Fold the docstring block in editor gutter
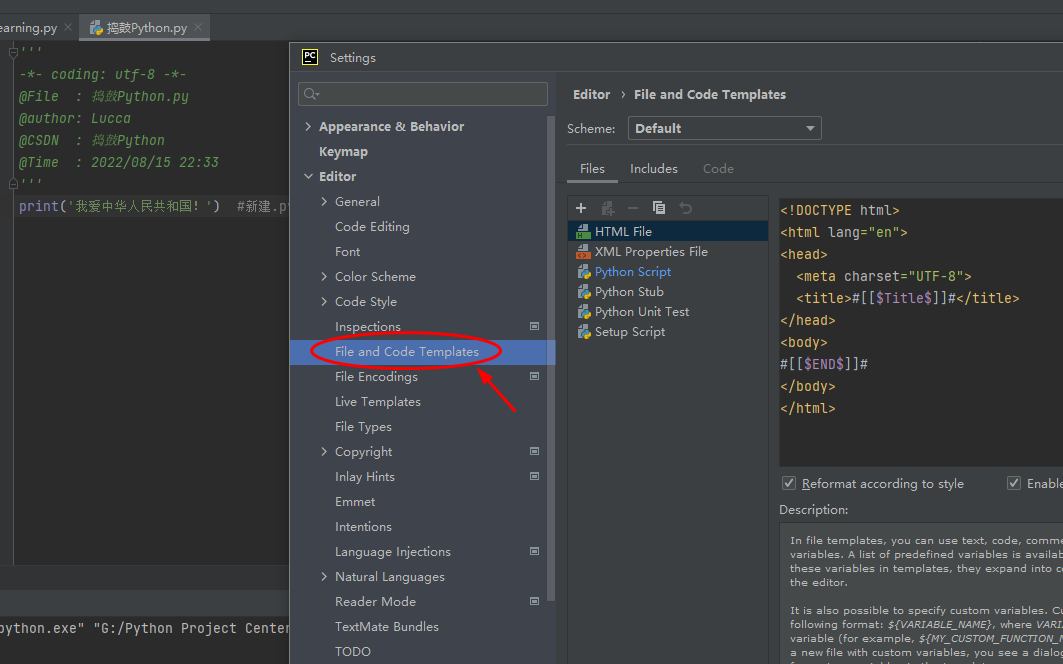The height and width of the screenshot is (664, 1063). (x=13, y=52)
